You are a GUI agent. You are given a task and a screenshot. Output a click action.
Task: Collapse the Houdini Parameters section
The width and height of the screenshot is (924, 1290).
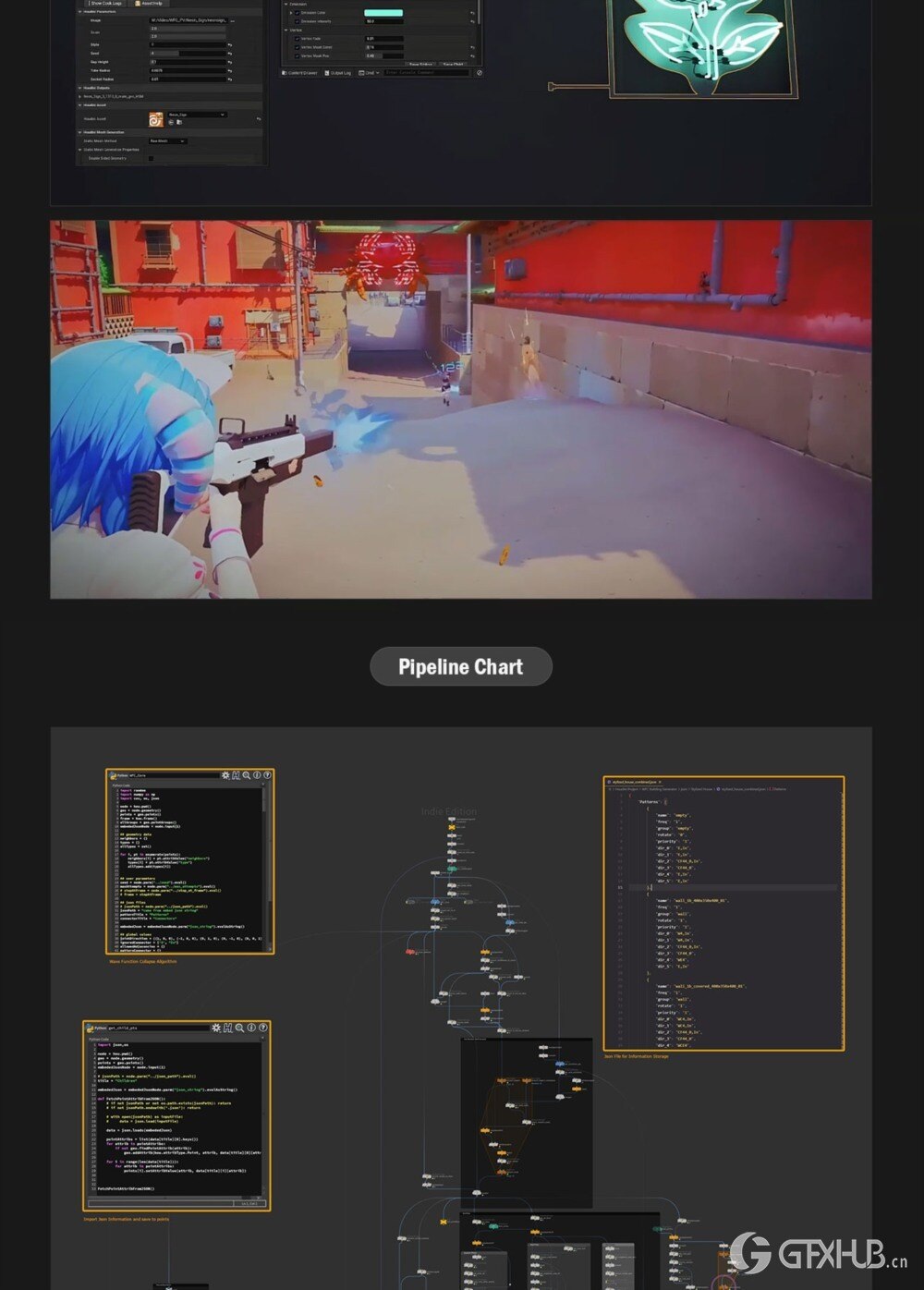(x=82, y=11)
